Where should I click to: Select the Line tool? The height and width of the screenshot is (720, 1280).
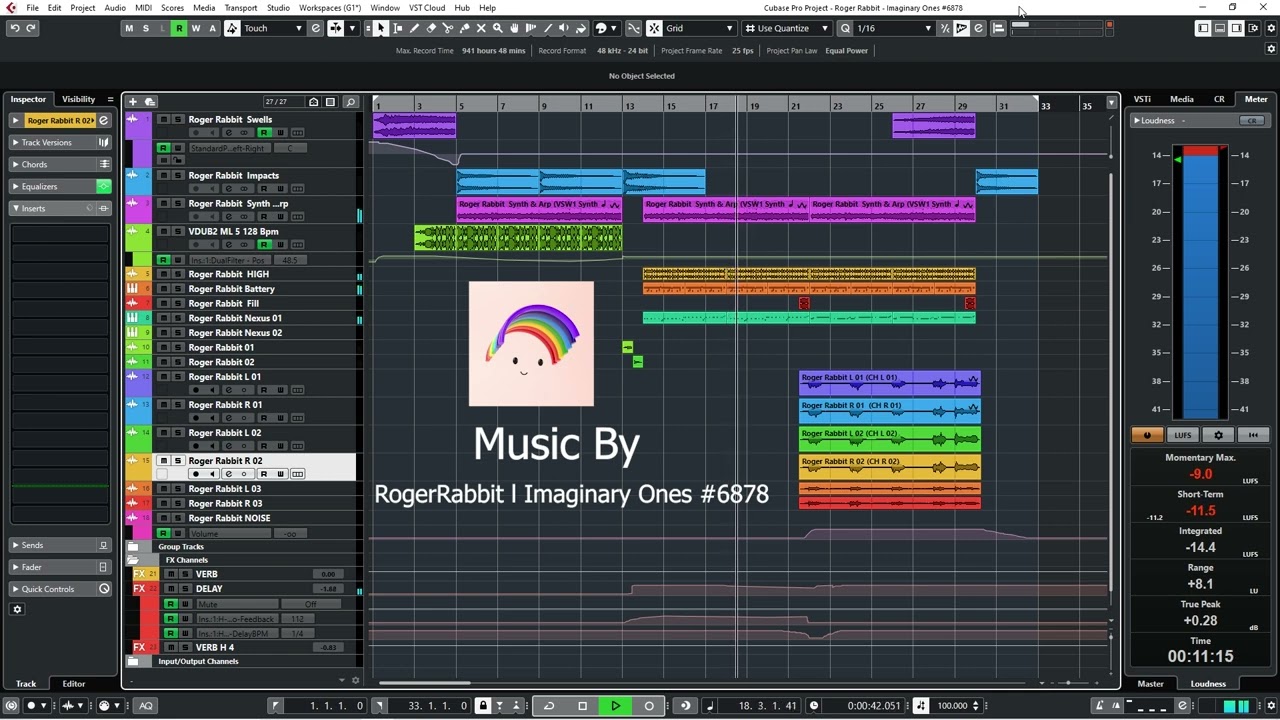click(x=547, y=28)
